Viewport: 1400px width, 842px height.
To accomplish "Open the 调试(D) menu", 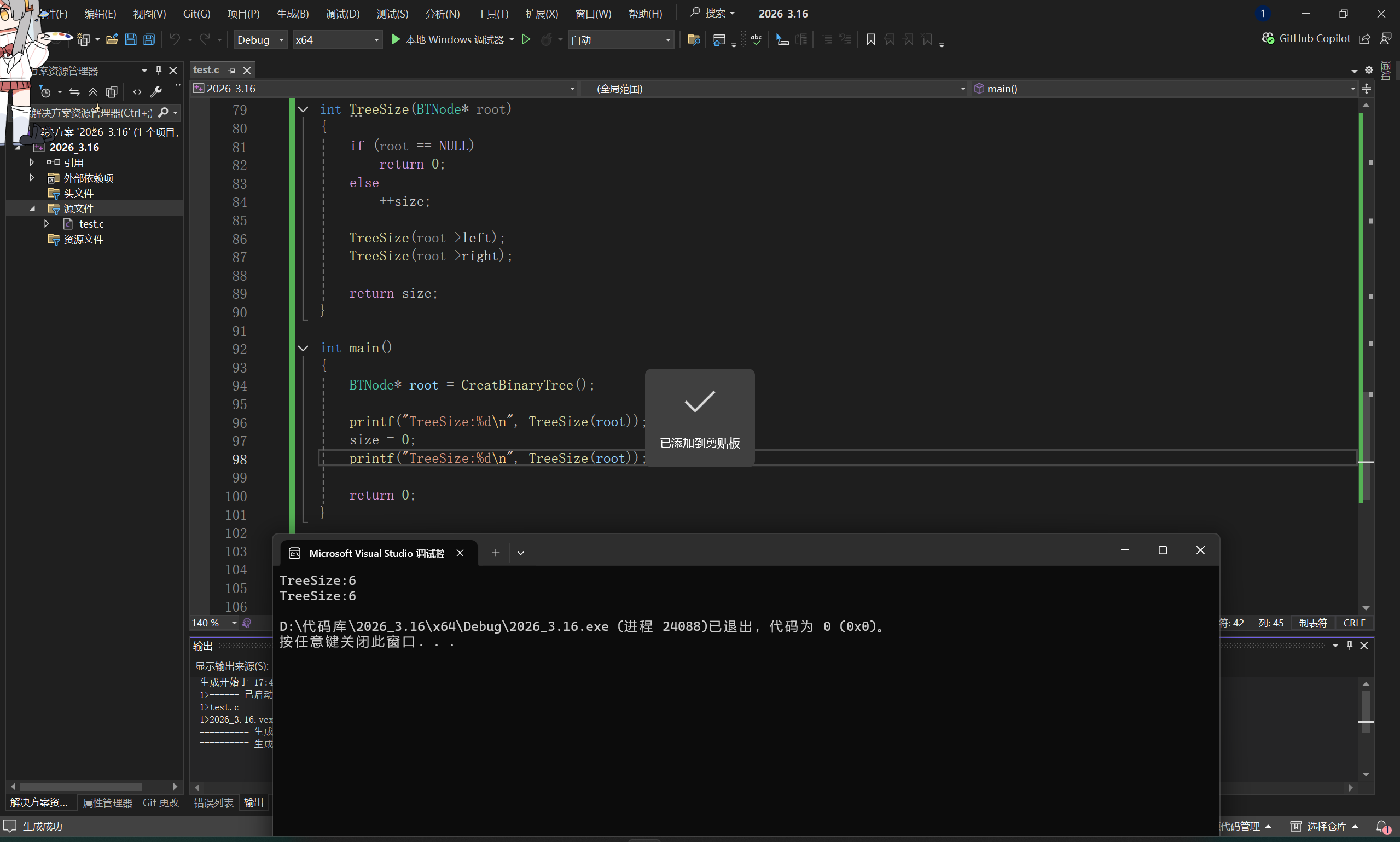I will (x=342, y=14).
